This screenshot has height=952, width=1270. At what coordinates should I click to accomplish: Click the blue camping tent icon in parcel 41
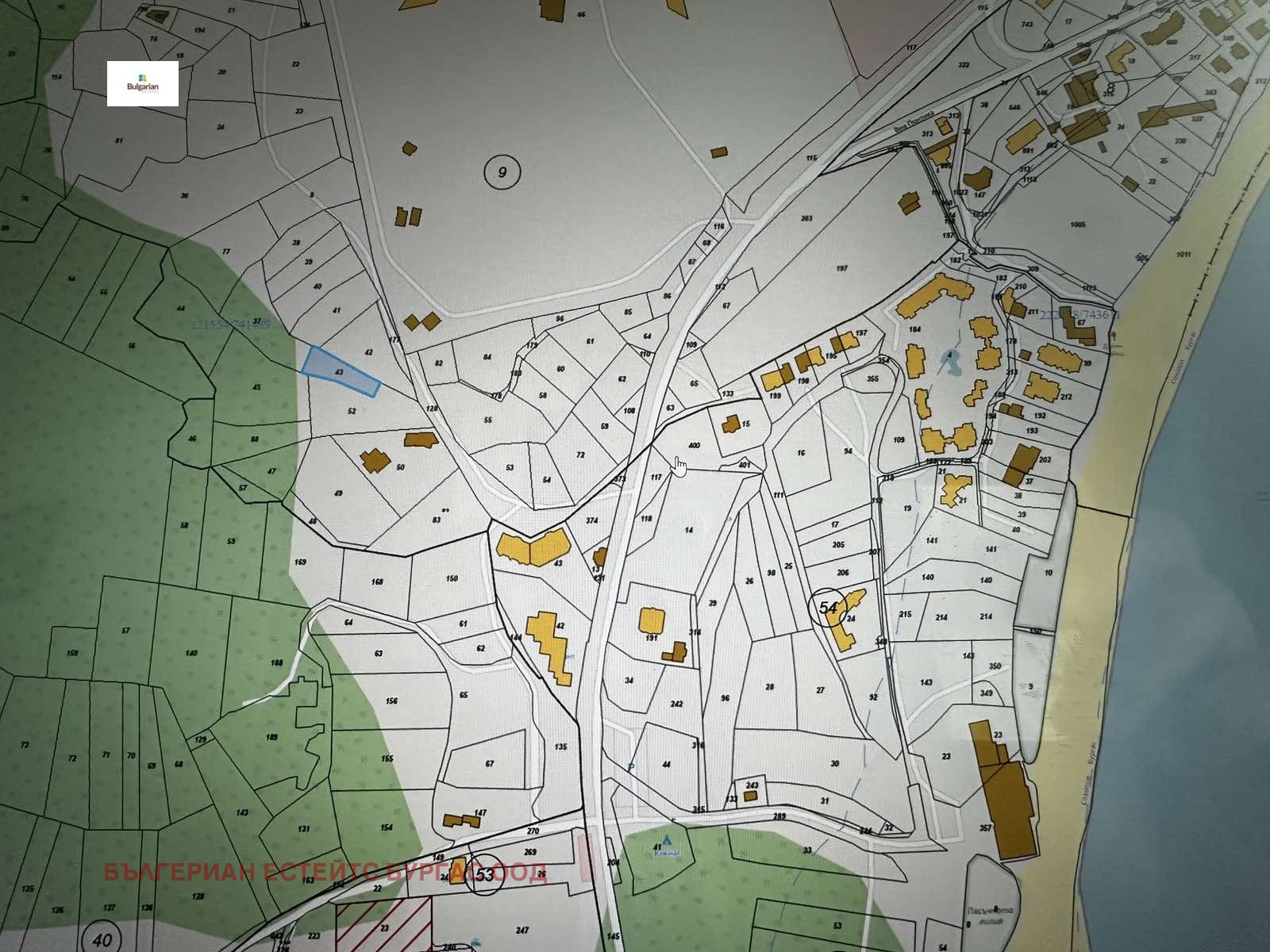click(666, 839)
